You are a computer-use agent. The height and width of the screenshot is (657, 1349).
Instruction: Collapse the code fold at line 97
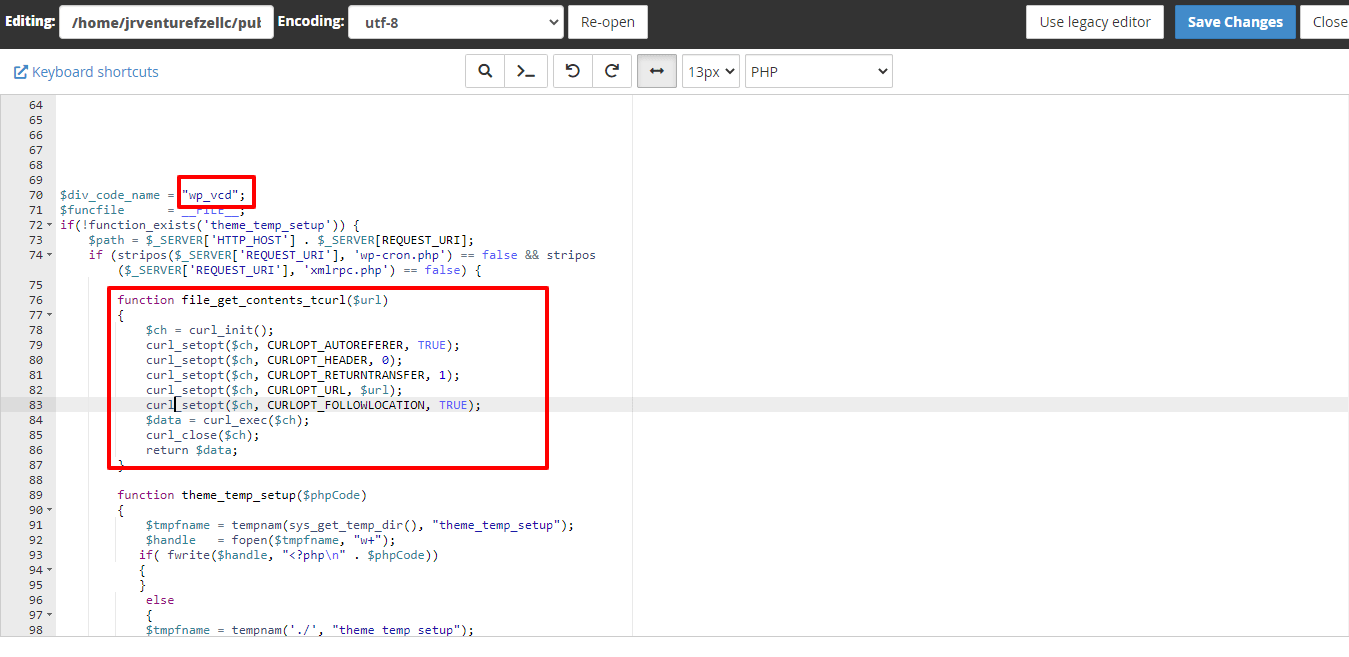[51, 615]
